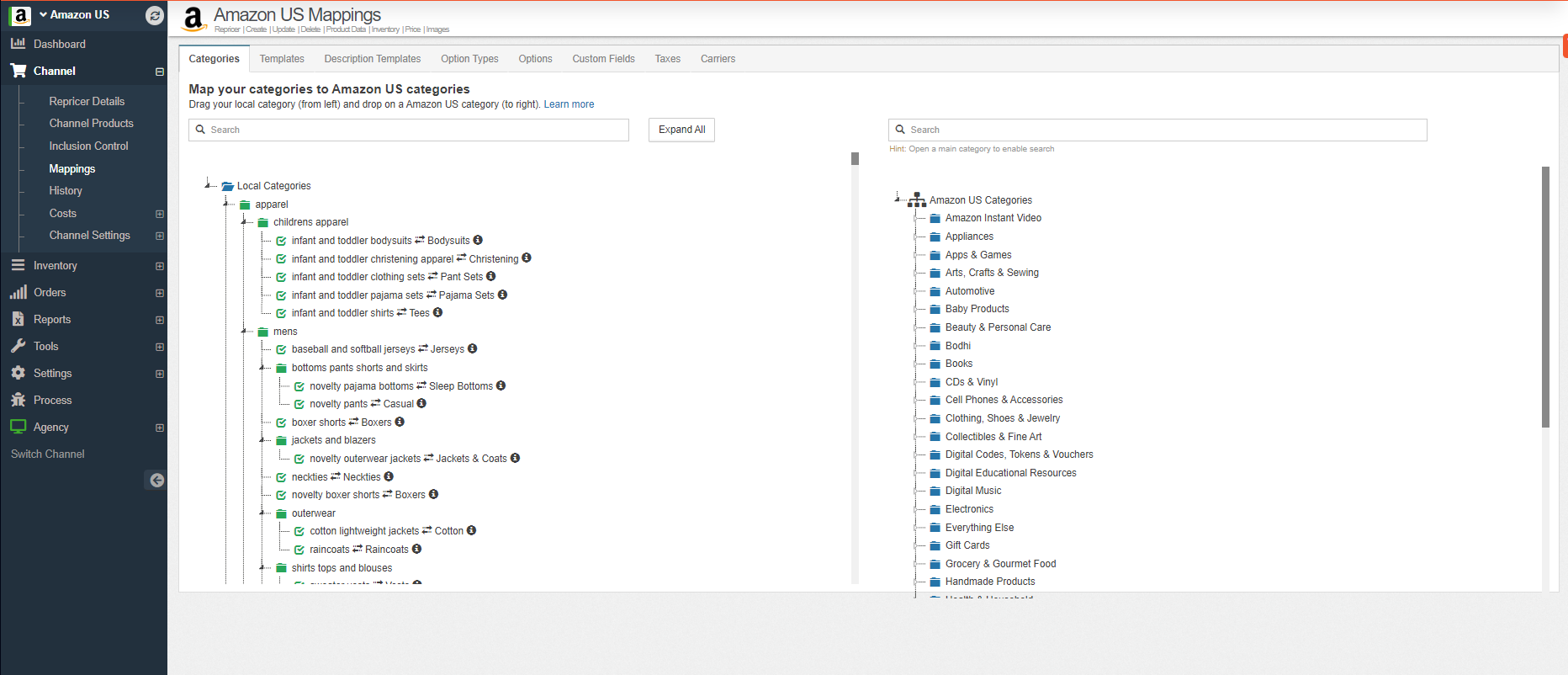
Task: Expand the Channel Settings submenu
Action: pyautogui.click(x=160, y=236)
